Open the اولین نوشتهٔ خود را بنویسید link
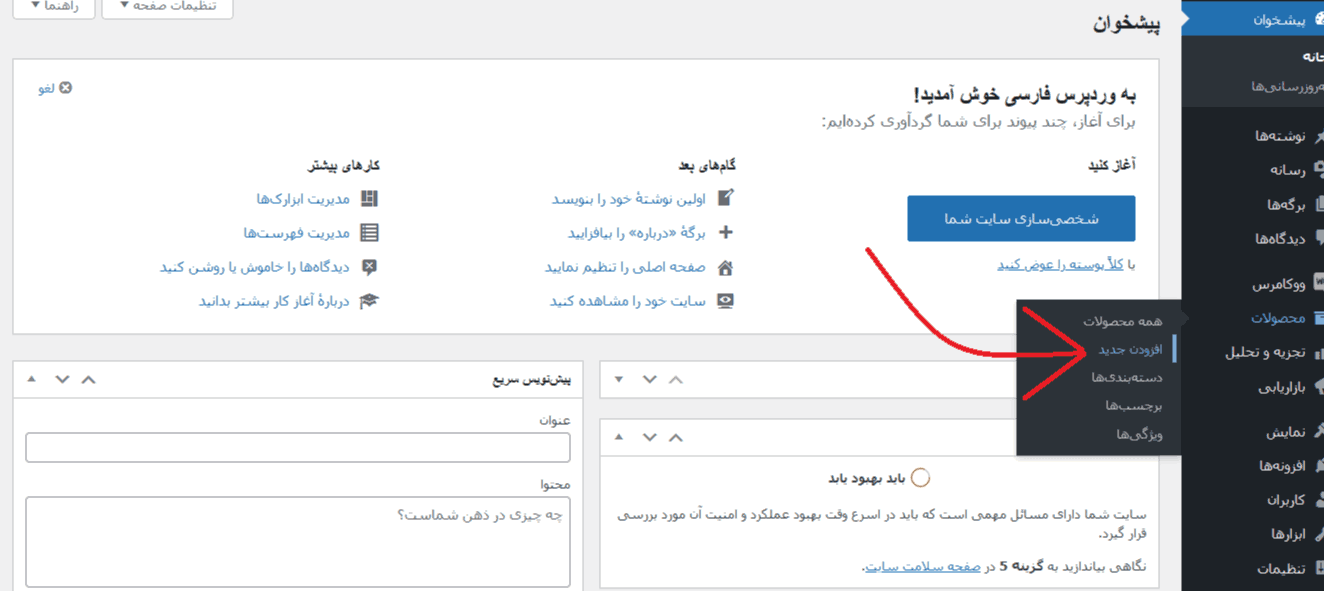The width and height of the screenshot is (1324, 591). tap(629, 199)
